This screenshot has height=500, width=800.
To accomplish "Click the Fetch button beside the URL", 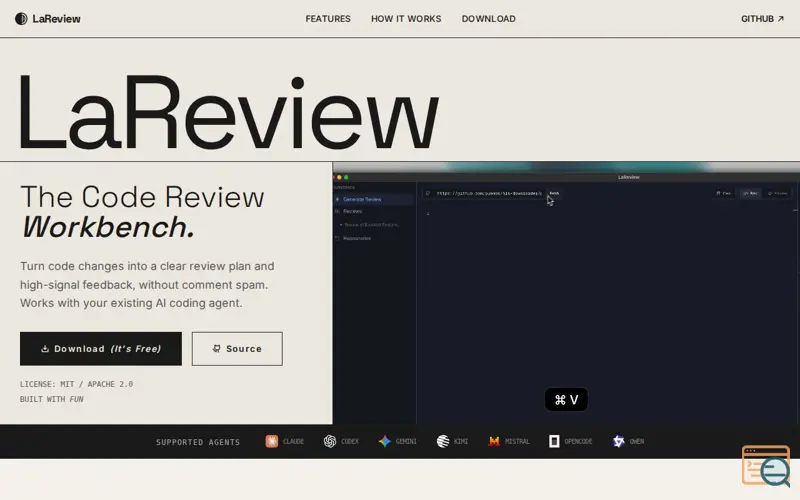I will (x=554, y=193).
